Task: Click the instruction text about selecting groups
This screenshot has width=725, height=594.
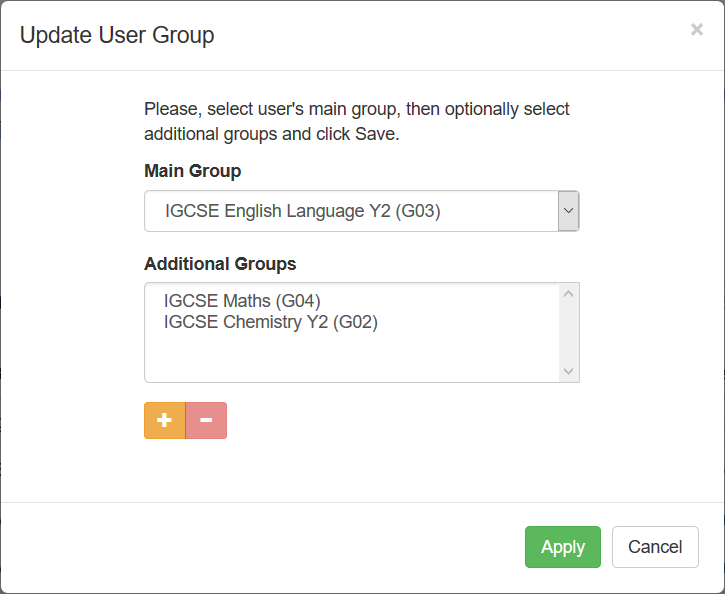Action: 356,121
